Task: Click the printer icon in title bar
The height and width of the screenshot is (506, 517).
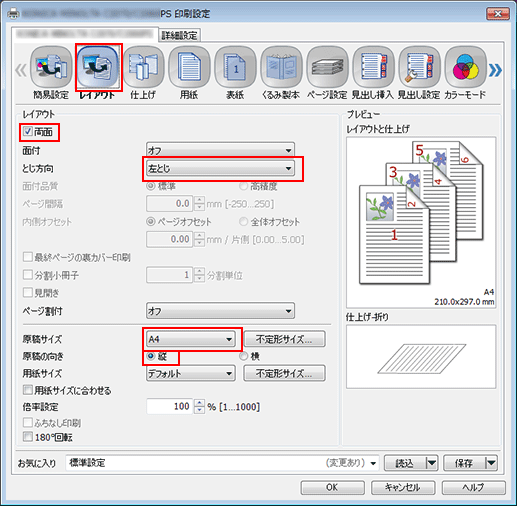Action: point(14,13)
